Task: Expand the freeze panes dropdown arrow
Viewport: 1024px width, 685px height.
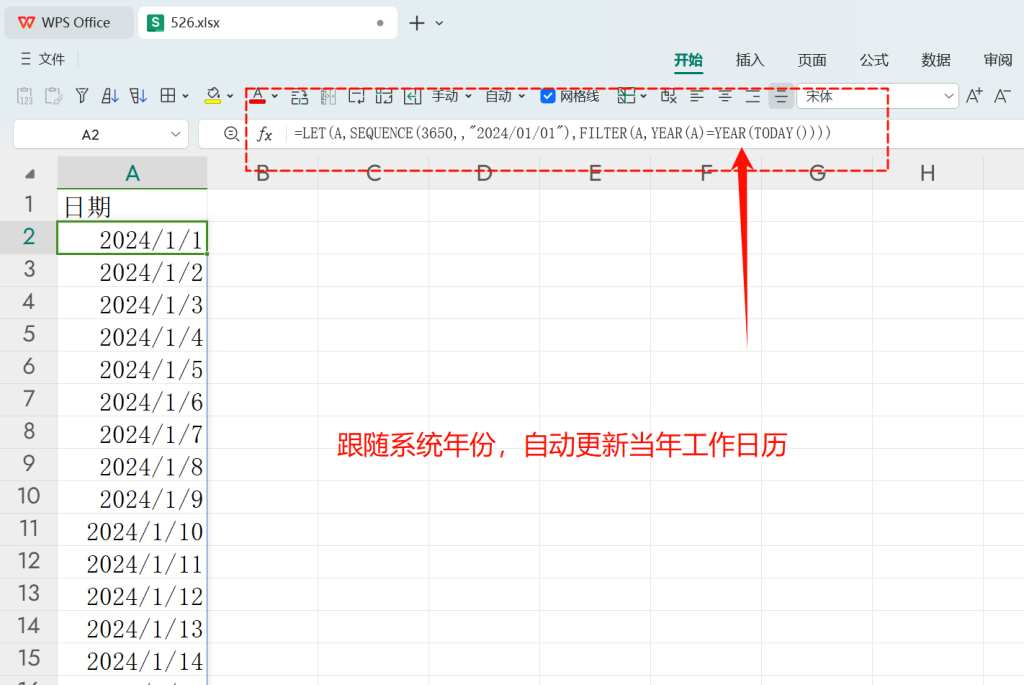Action: tap(643, 97)
